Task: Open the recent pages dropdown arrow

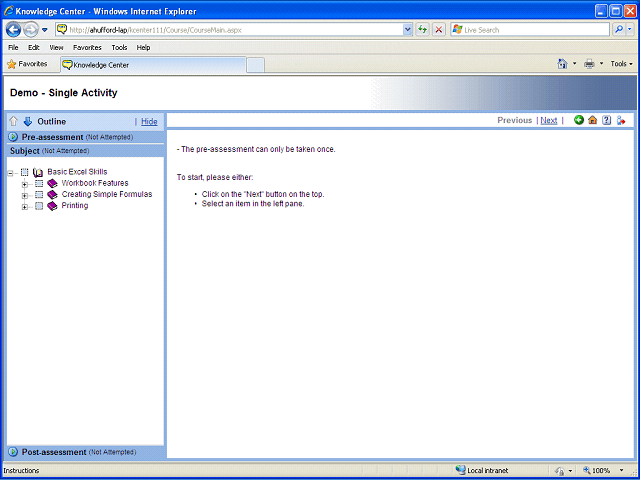Action: (x=45, y=30)
